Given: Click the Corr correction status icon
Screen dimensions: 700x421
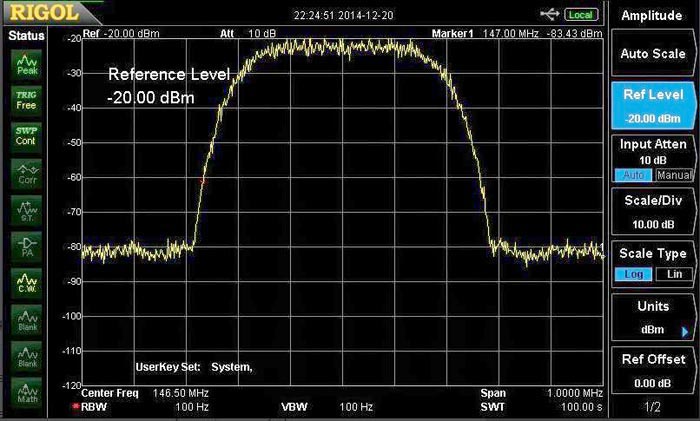Looking at the screenshot, I should [26, 172].
